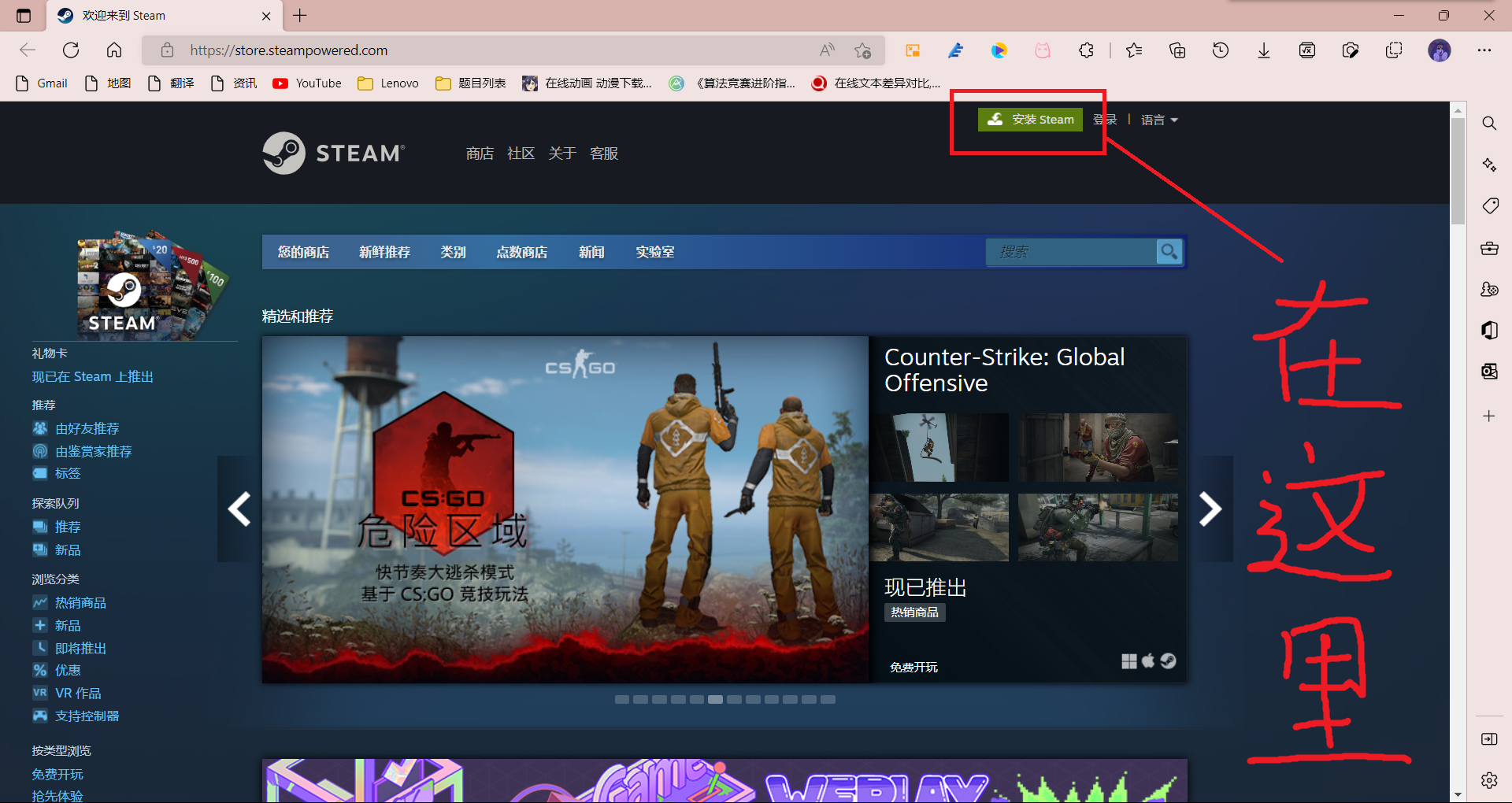Click the green 安装 Steam button

coord(1030,120)
